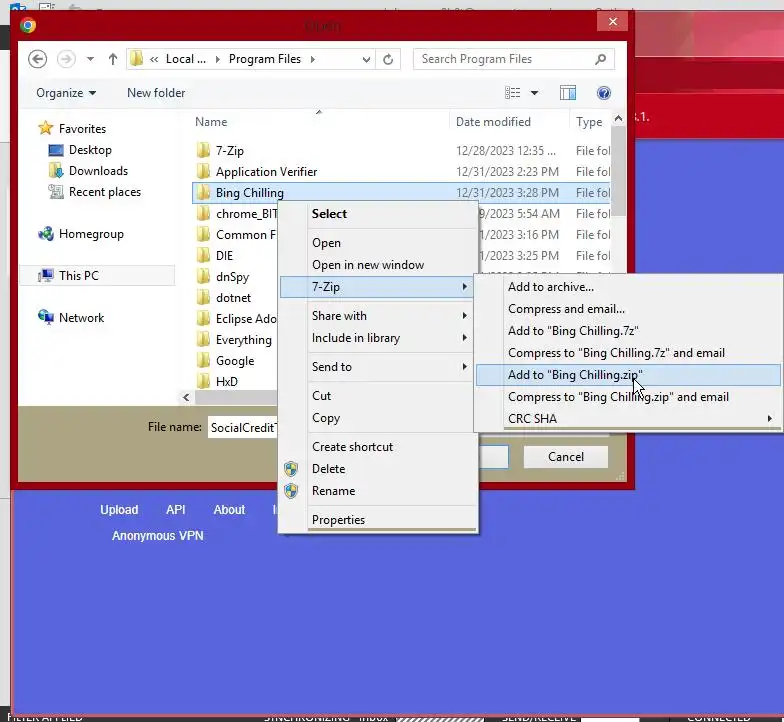The width and height of the screenshot is (784, 722).
Task: Expand the 7-Zip submenu entry
Action: pos(378,287)
